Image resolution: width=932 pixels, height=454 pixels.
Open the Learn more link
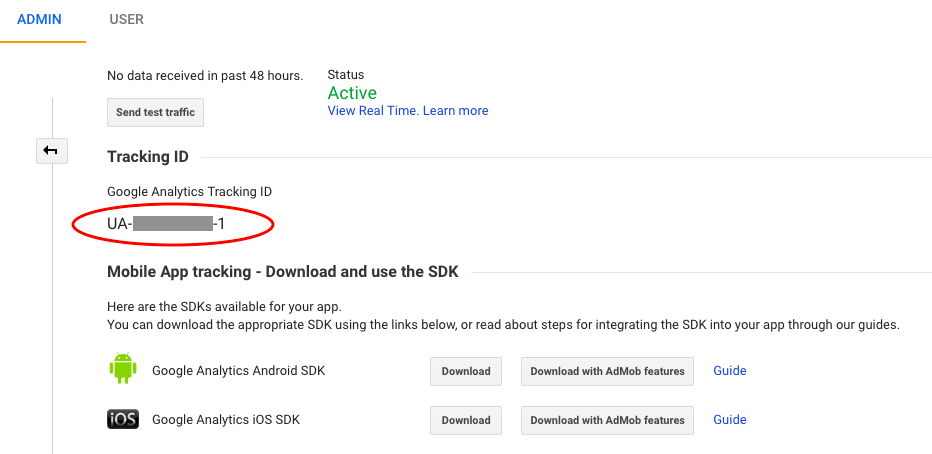456,111
